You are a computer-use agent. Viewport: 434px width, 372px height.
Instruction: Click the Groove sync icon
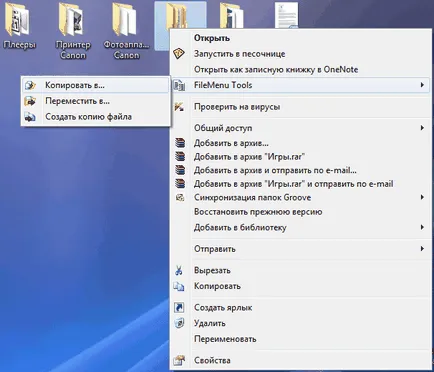pyautogui.click(x=180, y=197)
